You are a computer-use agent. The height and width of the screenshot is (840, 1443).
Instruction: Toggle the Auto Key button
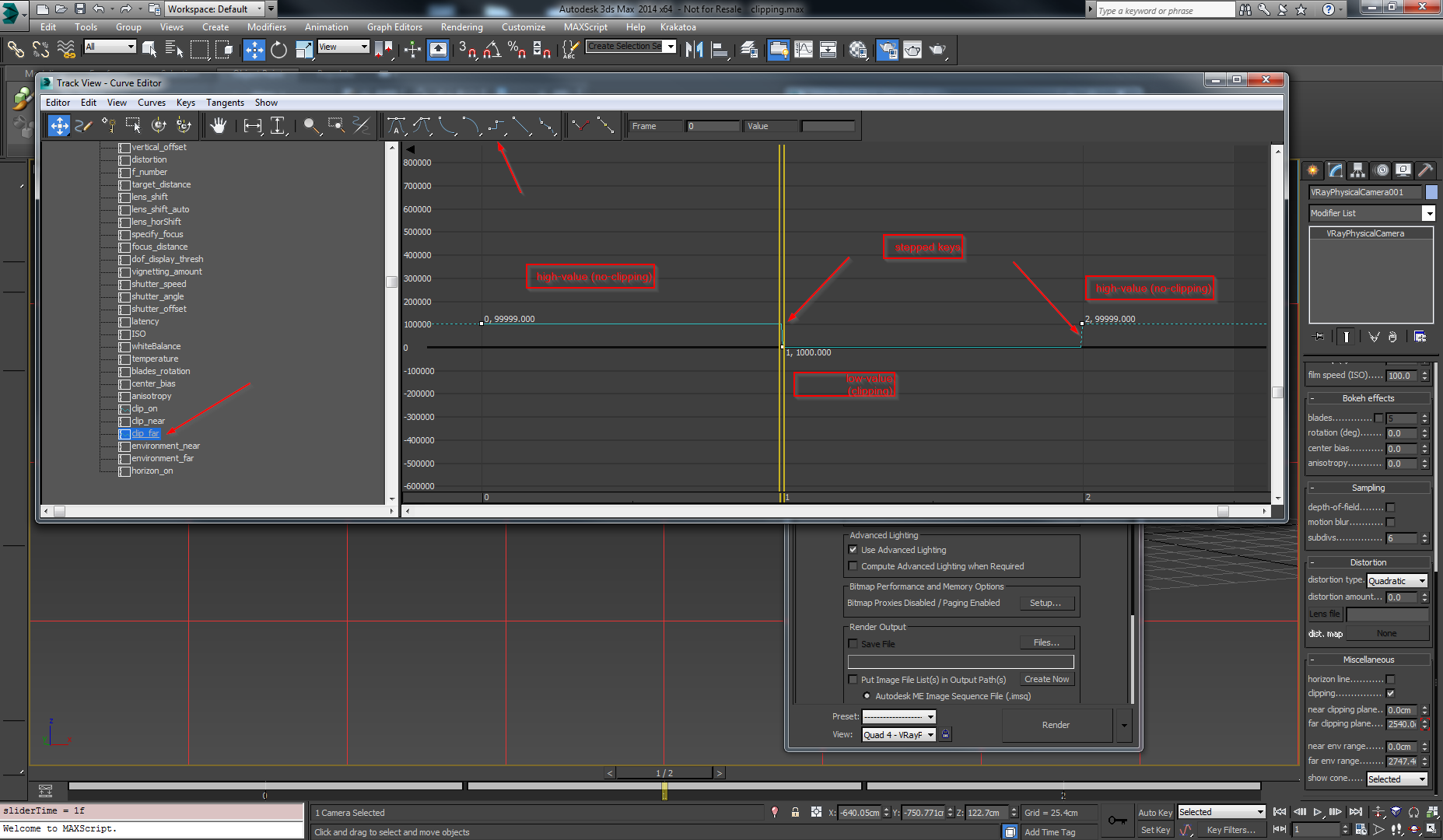[1155, 813]
